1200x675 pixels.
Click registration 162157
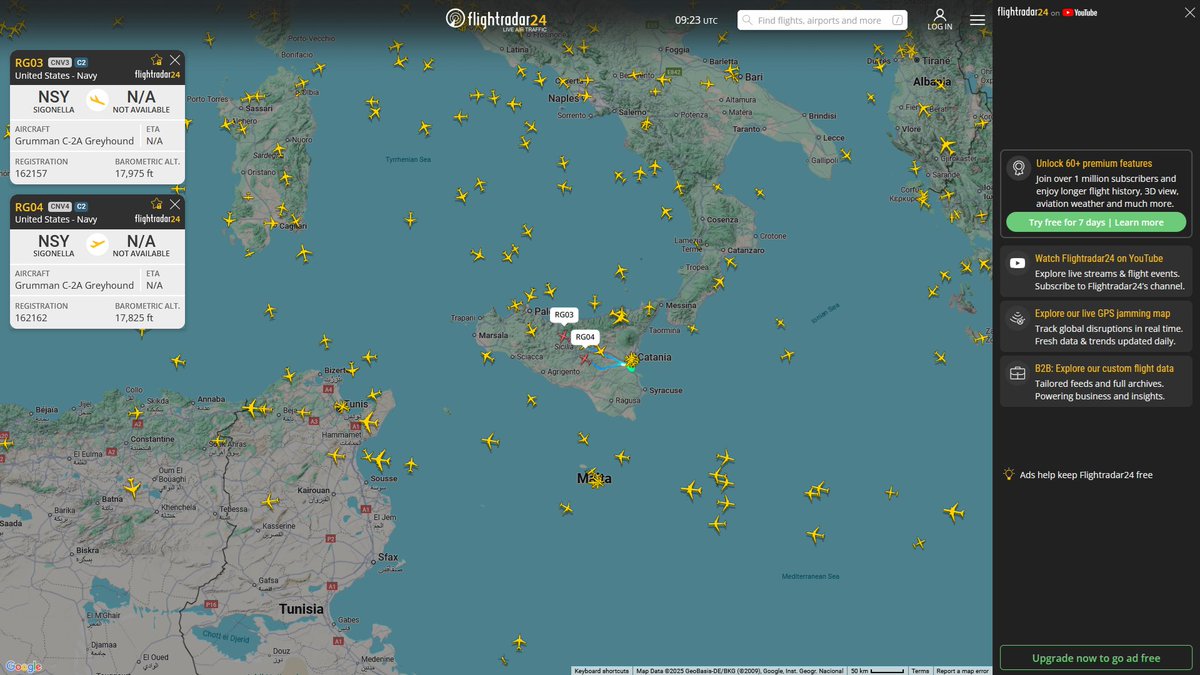[31, 174]
